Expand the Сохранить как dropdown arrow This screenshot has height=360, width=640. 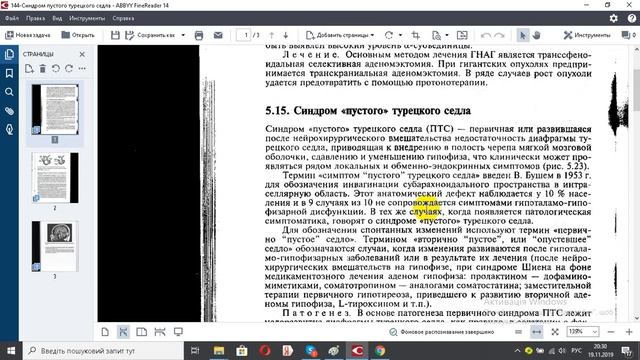tap(183, 36)
